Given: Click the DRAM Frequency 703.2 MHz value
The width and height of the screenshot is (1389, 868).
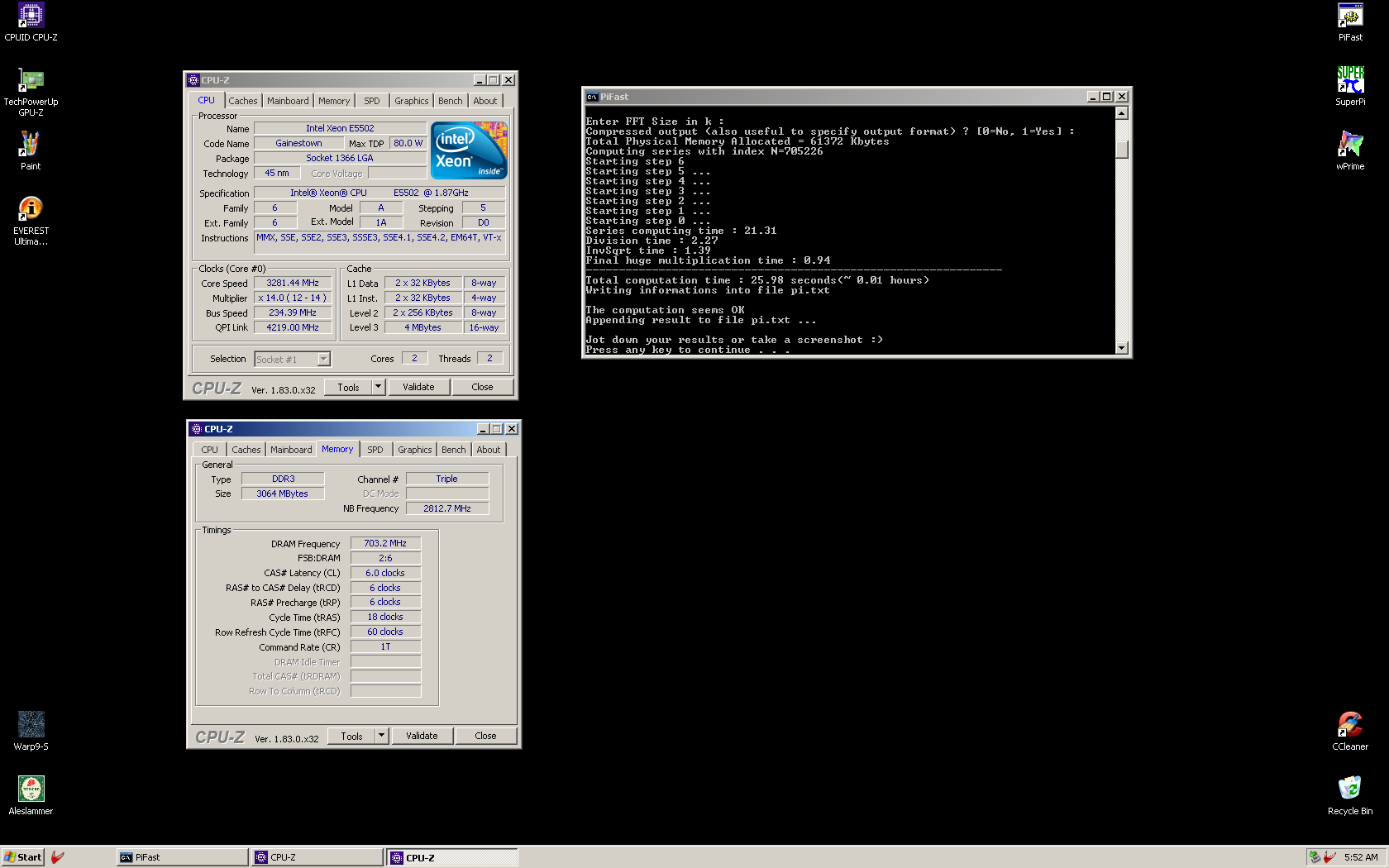Looking at the screenshot, I should 385,543.
